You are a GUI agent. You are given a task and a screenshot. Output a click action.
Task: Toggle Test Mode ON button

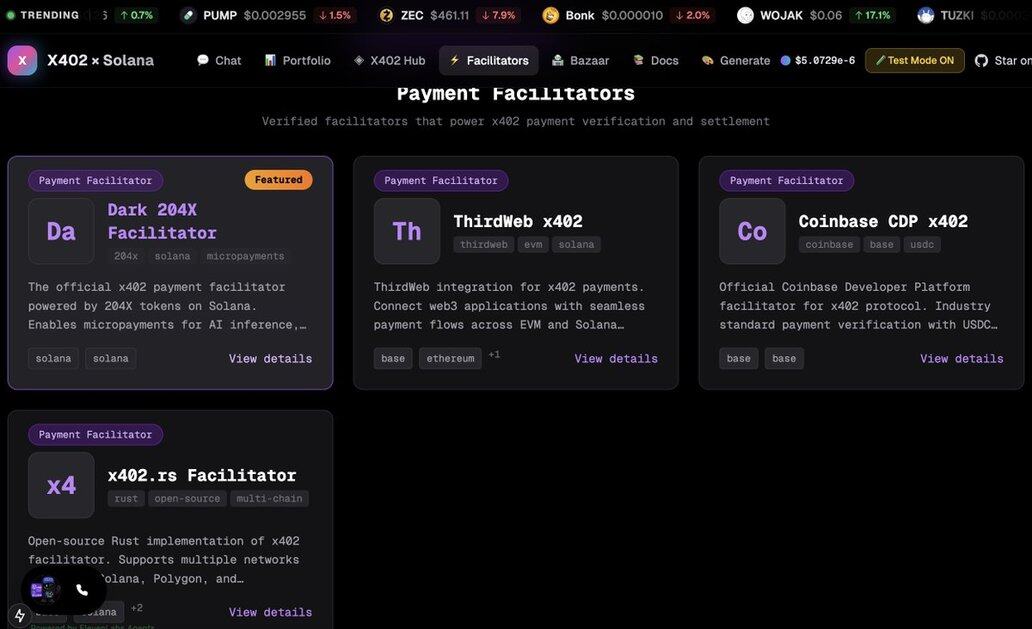914,60
